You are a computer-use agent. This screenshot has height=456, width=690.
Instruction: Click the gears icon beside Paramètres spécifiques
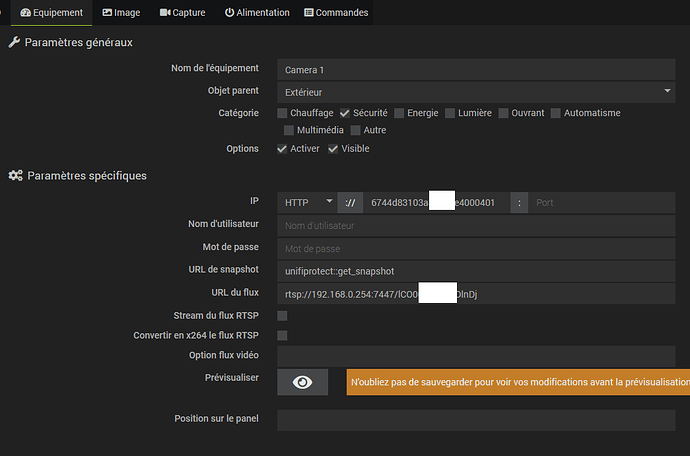tap(15, 176)
